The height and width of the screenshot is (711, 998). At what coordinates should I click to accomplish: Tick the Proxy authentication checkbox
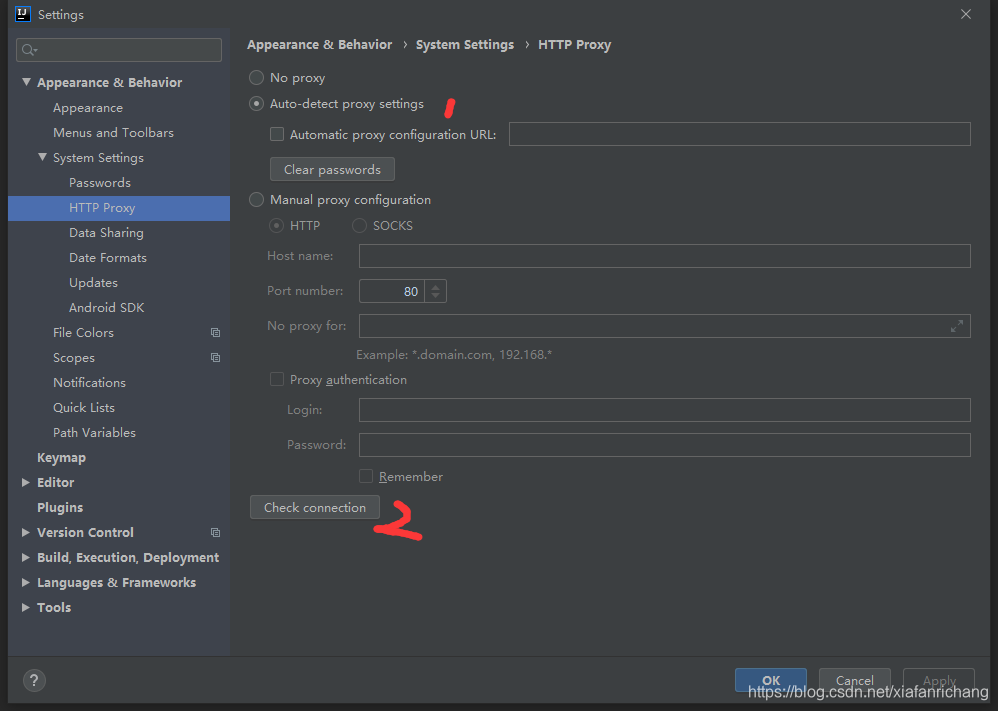(x=277, y=379)
